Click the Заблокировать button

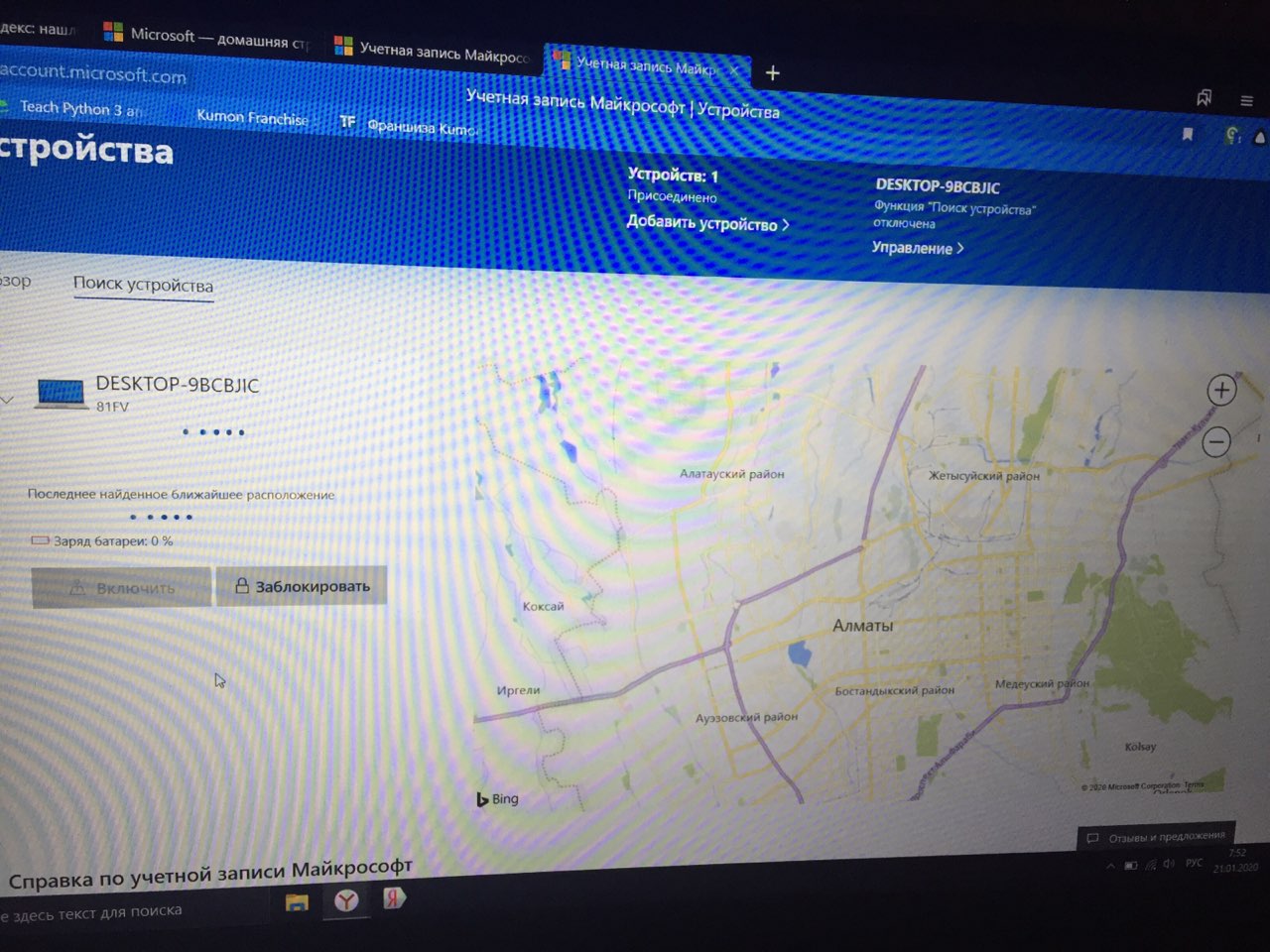(x=302, y=586)
